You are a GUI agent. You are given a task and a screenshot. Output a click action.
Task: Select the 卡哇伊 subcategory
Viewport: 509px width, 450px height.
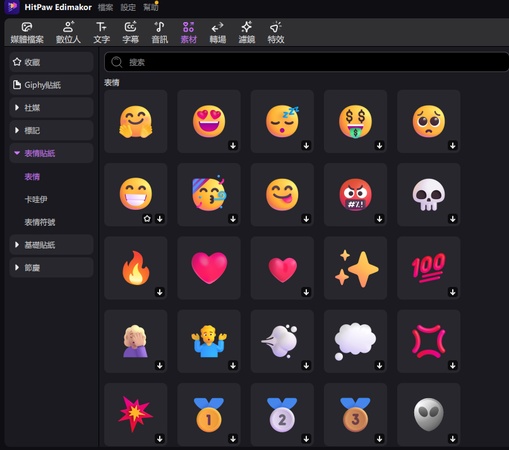coord(36,199)
